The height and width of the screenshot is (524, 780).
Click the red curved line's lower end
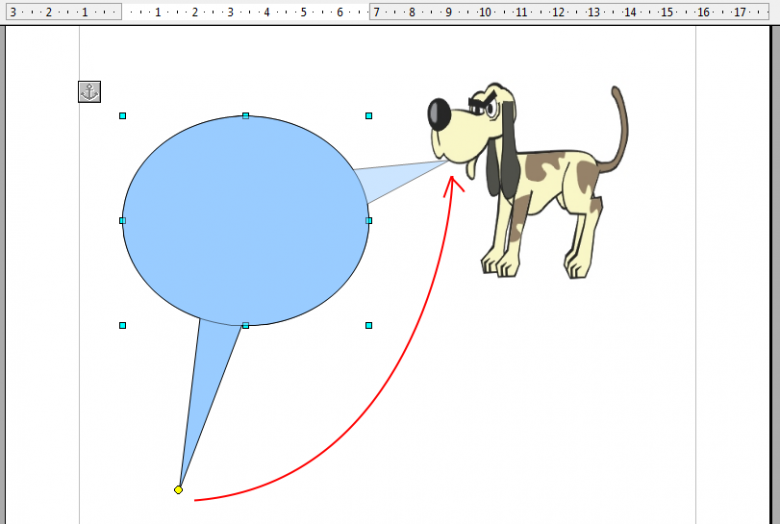click(197, 499)
